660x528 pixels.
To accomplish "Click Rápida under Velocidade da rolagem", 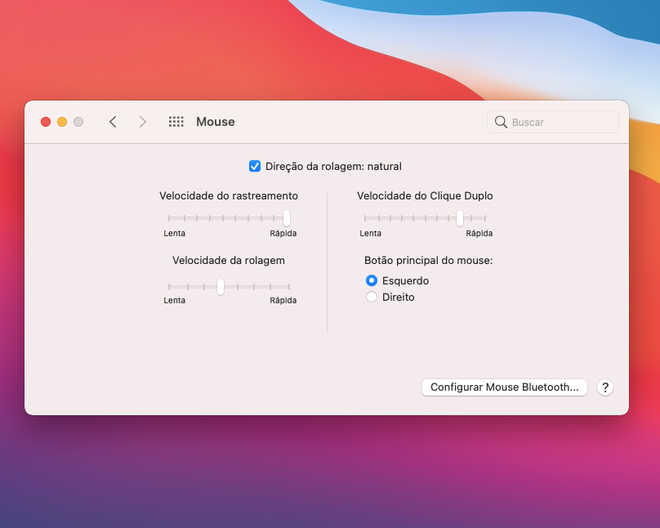I will (x=283, y=300).
